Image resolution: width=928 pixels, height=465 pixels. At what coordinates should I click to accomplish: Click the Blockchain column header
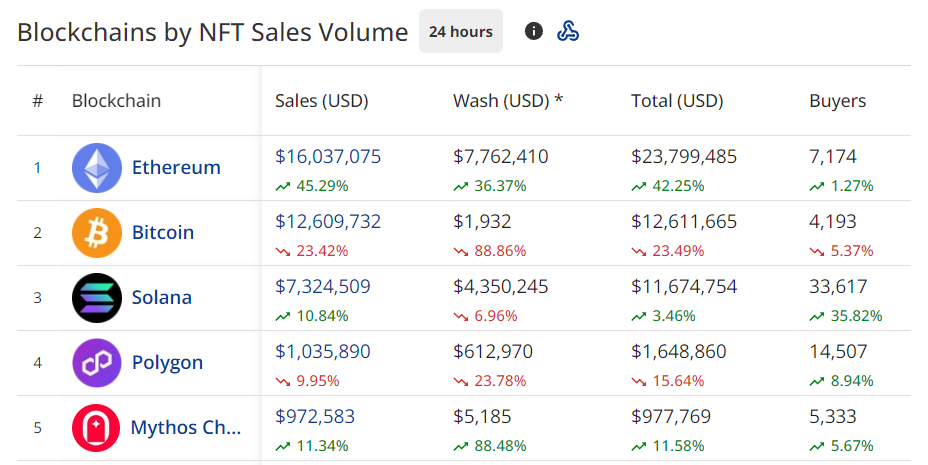pos(117,101)
